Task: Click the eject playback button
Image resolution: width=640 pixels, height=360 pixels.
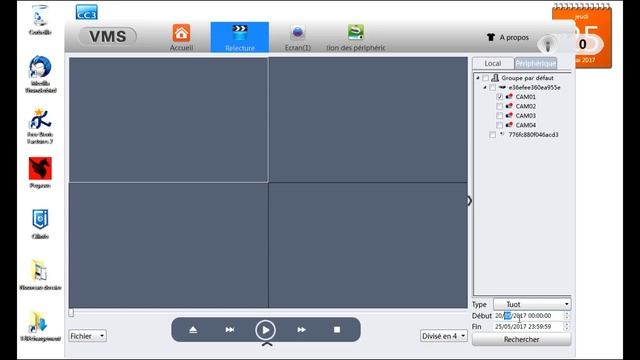Action: coord(193,329)
